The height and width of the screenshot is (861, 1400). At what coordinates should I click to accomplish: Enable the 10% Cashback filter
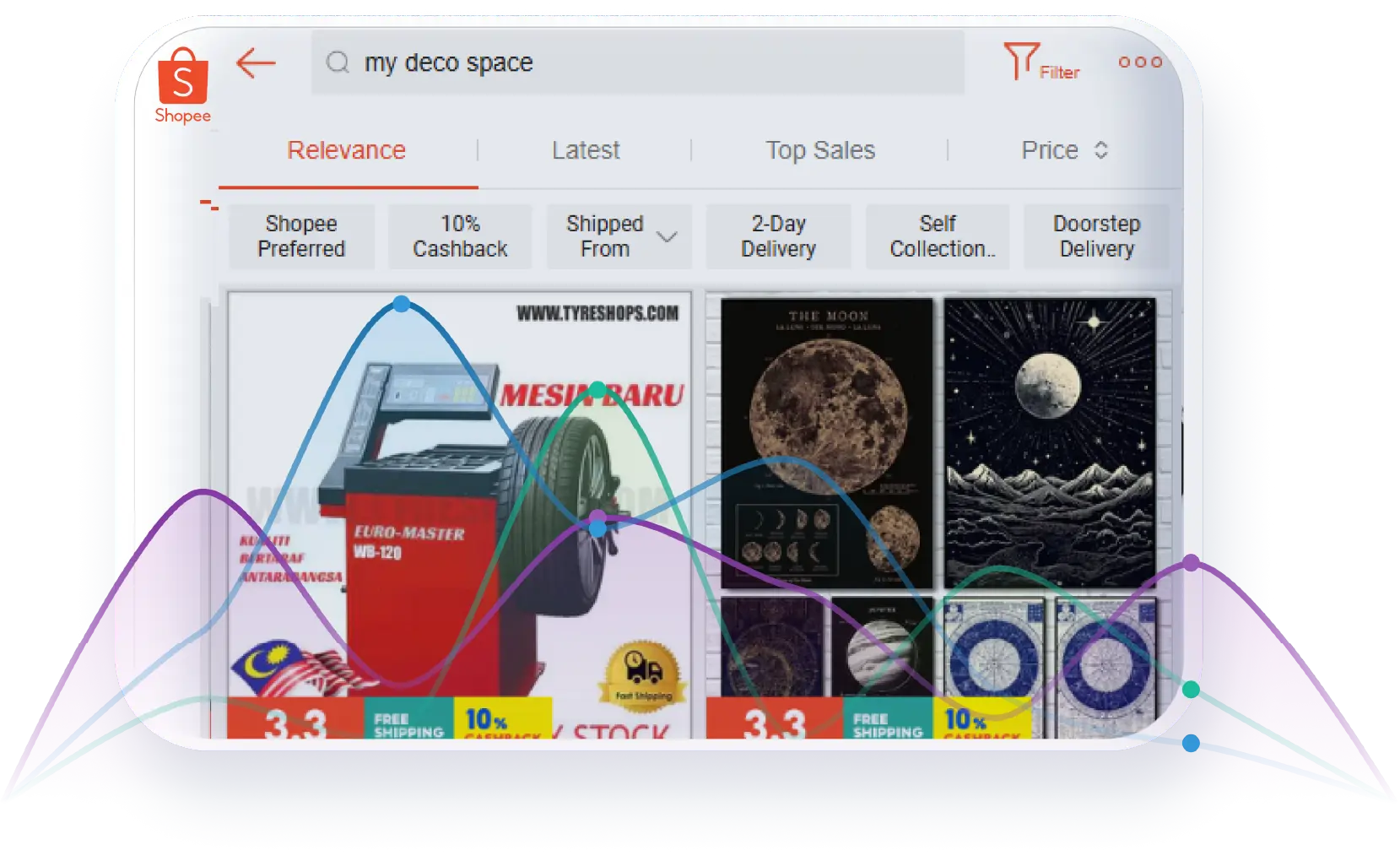point(460,236)
